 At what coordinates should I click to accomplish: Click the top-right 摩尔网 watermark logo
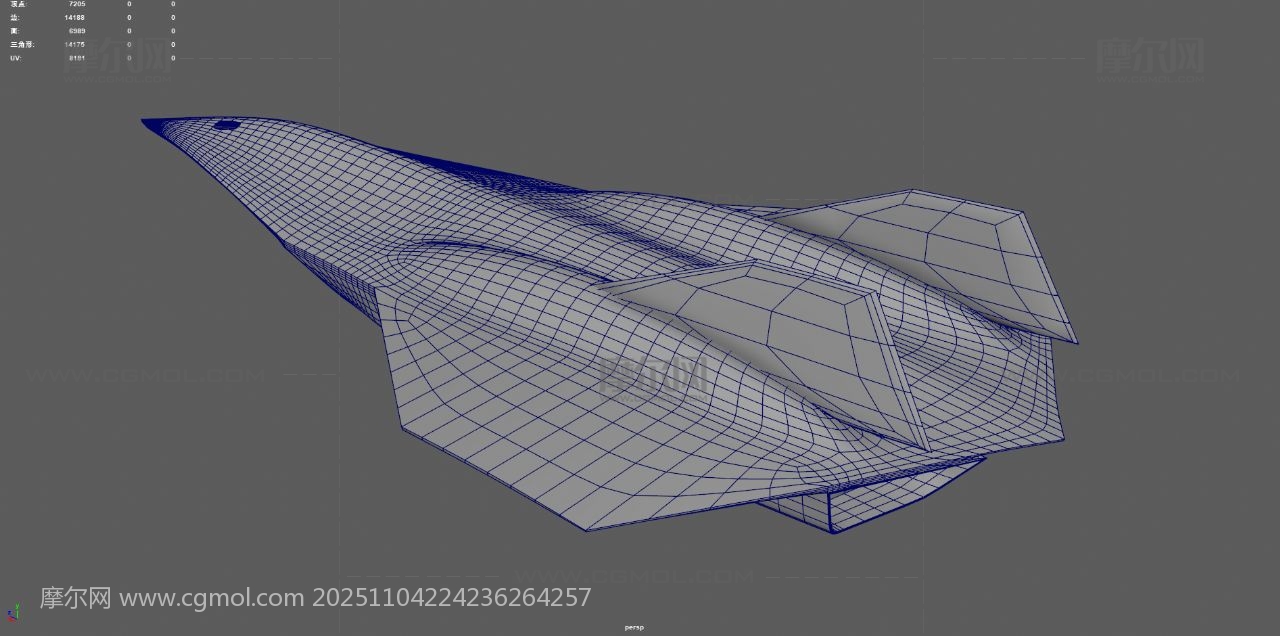coord(1150,57)
